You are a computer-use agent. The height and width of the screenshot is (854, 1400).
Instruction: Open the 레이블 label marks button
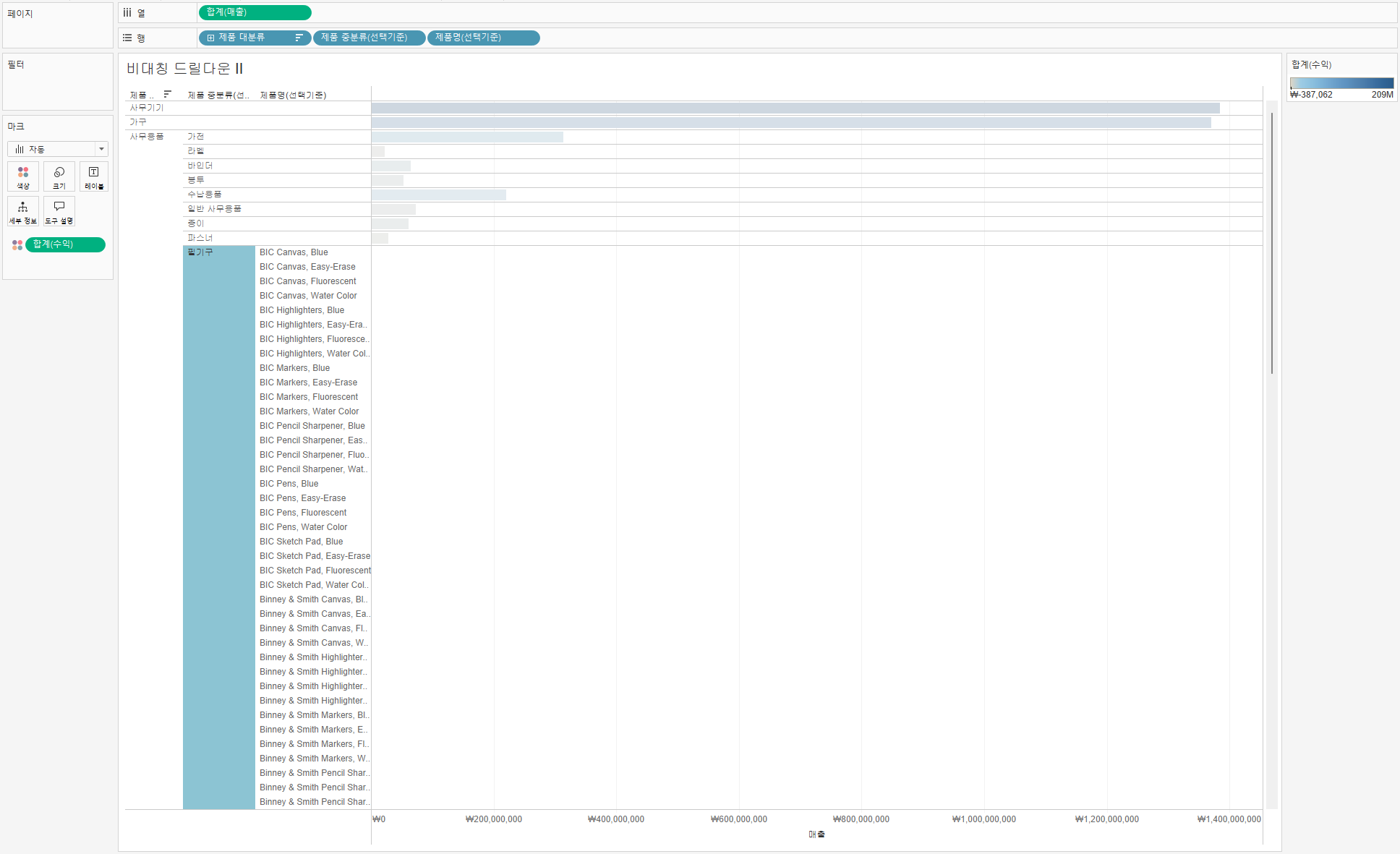93,176
